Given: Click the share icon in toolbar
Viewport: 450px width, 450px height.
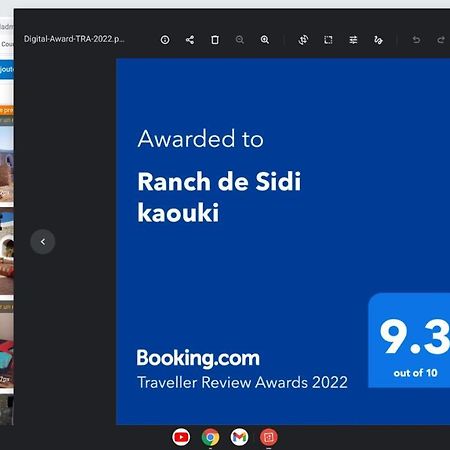Looking at the screenshot, I should (x=190, y=40).
